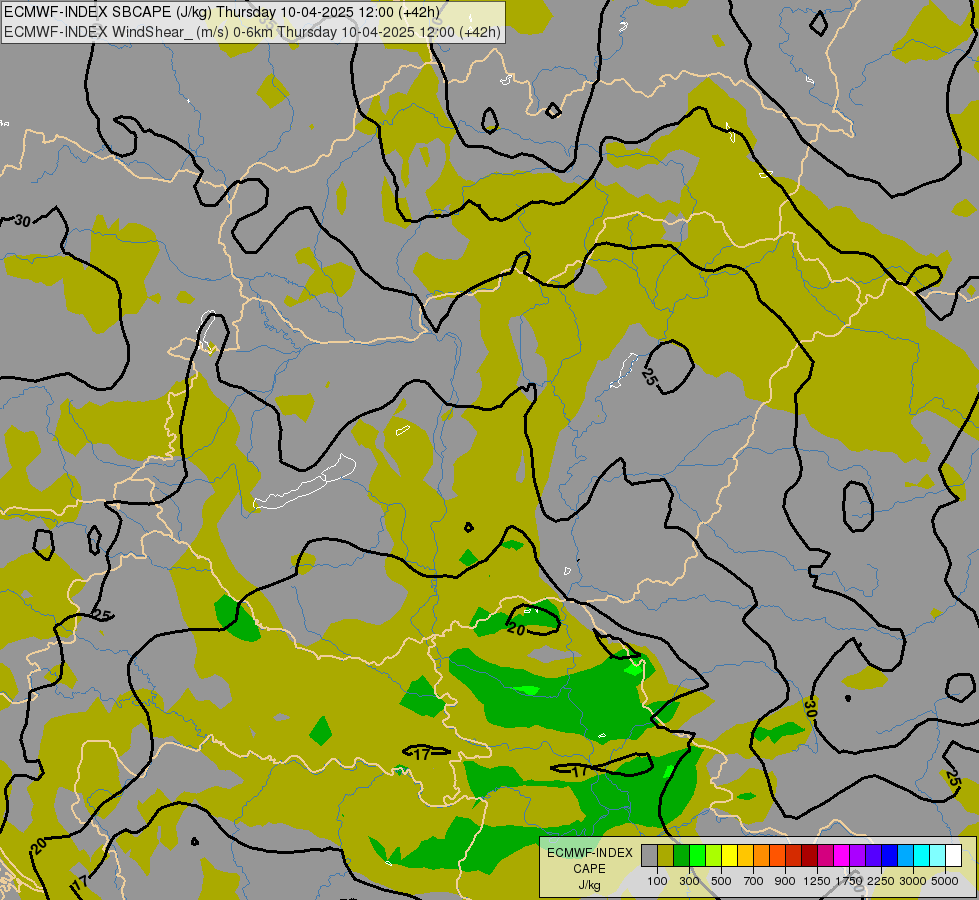
Task: Choose the golden amber legend swatch
Action: point(745,855)
